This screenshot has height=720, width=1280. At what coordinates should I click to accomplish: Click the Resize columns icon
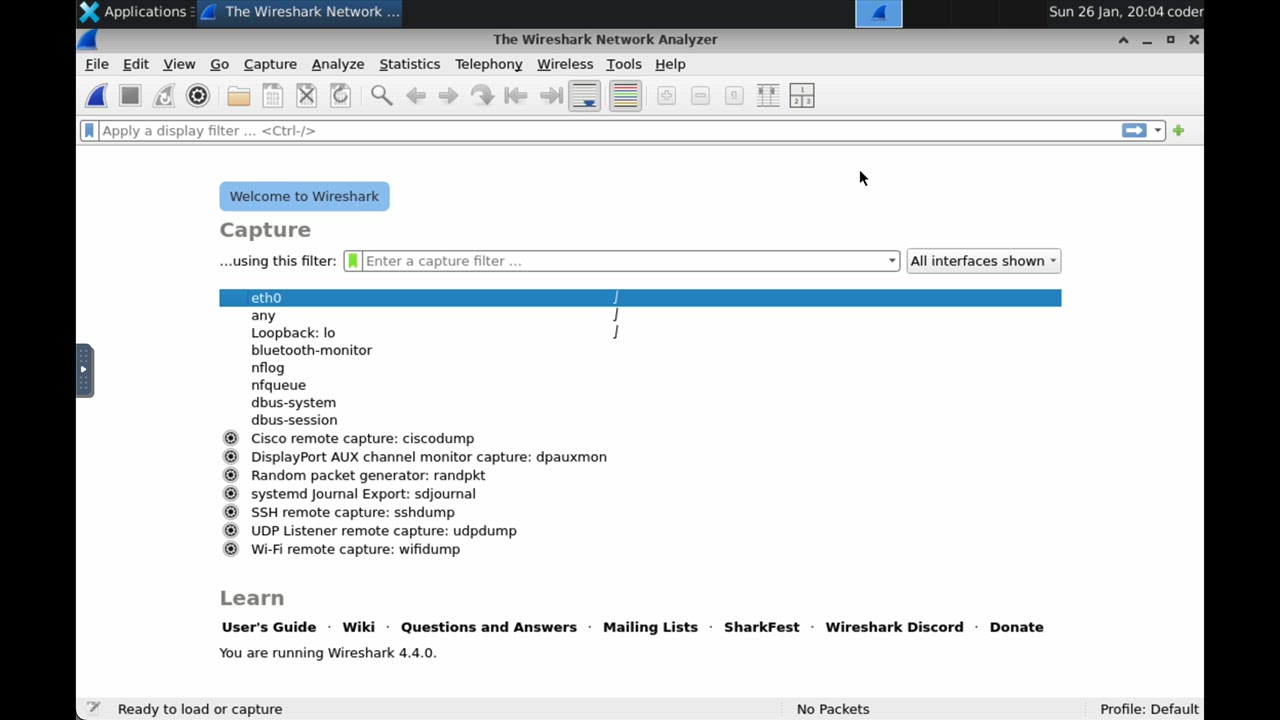tap(768, 96)
